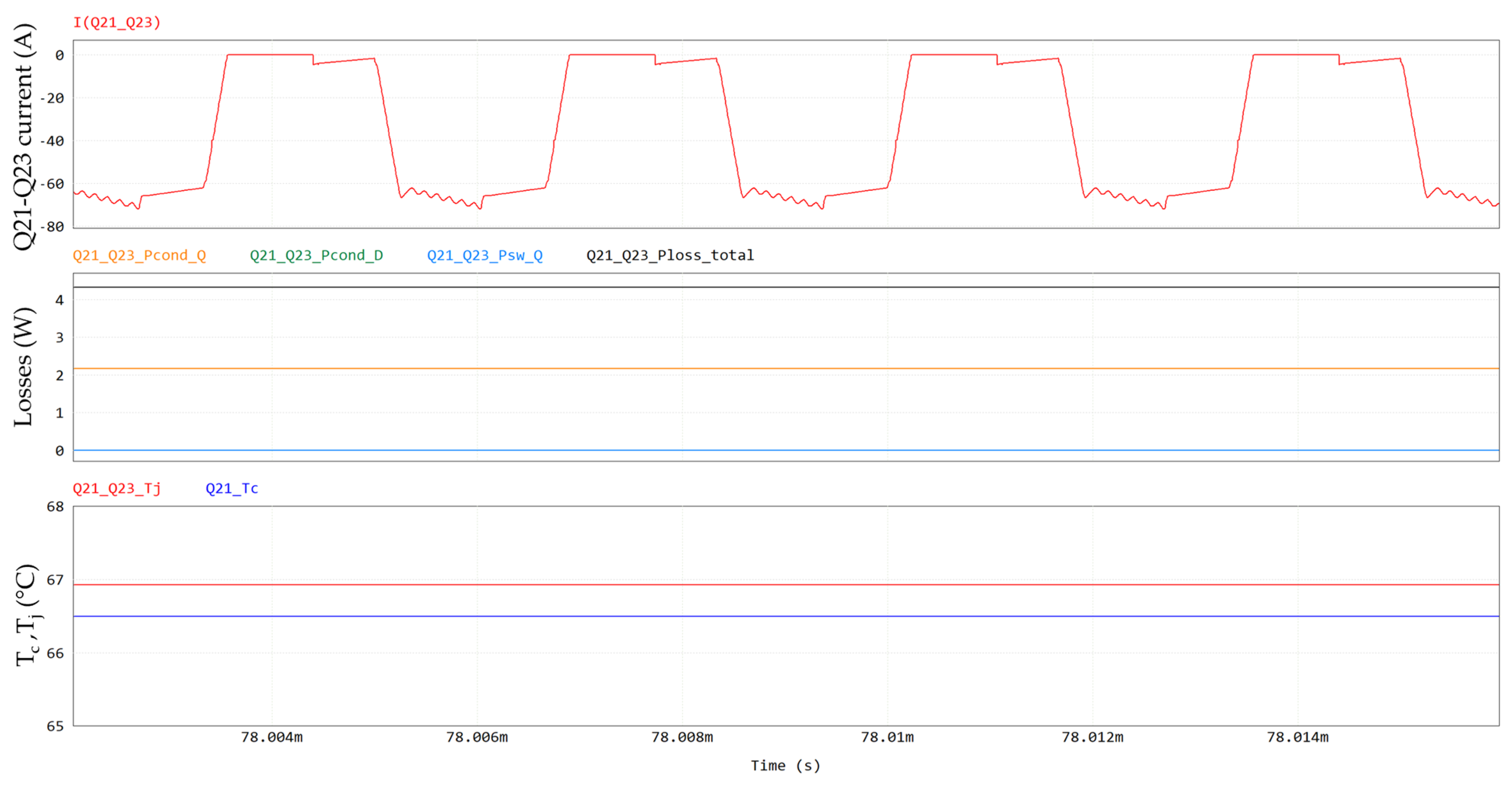Select the Q21_Q23_Pcond_D legend label
This screenshot has height=788, width=1512.
(316, 255)
